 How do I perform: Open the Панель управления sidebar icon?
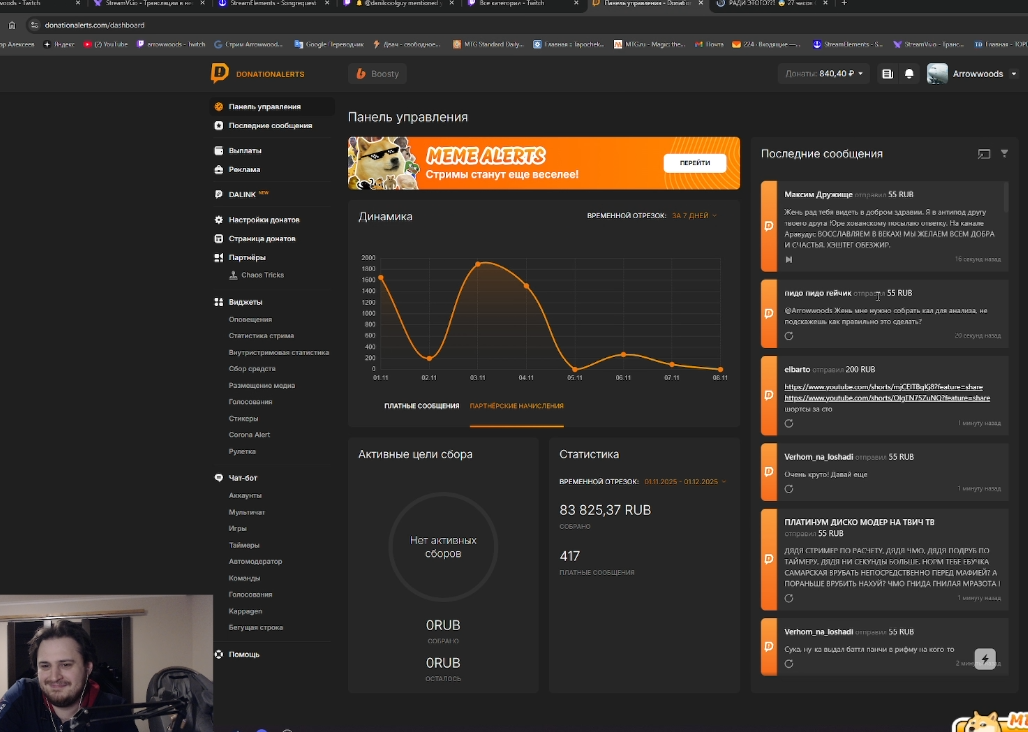pyautogui.click(x=219, y=107)
